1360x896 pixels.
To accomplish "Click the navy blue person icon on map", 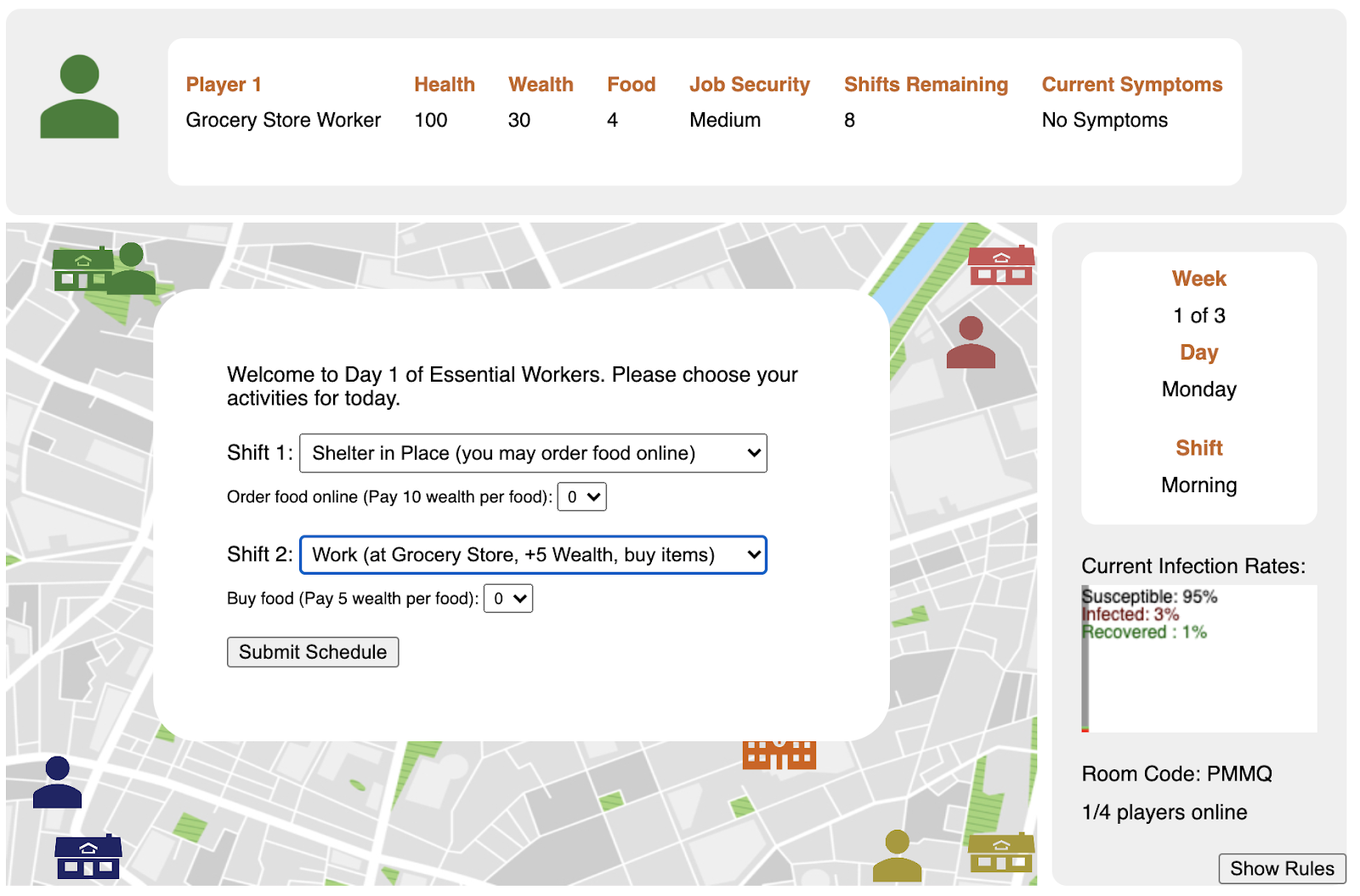I will point(57,782).
